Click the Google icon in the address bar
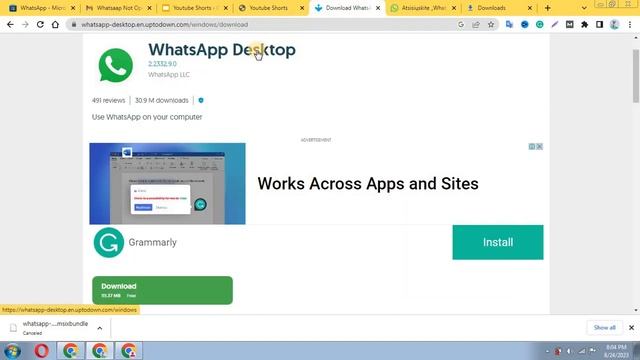 click(x=461, y=24)
